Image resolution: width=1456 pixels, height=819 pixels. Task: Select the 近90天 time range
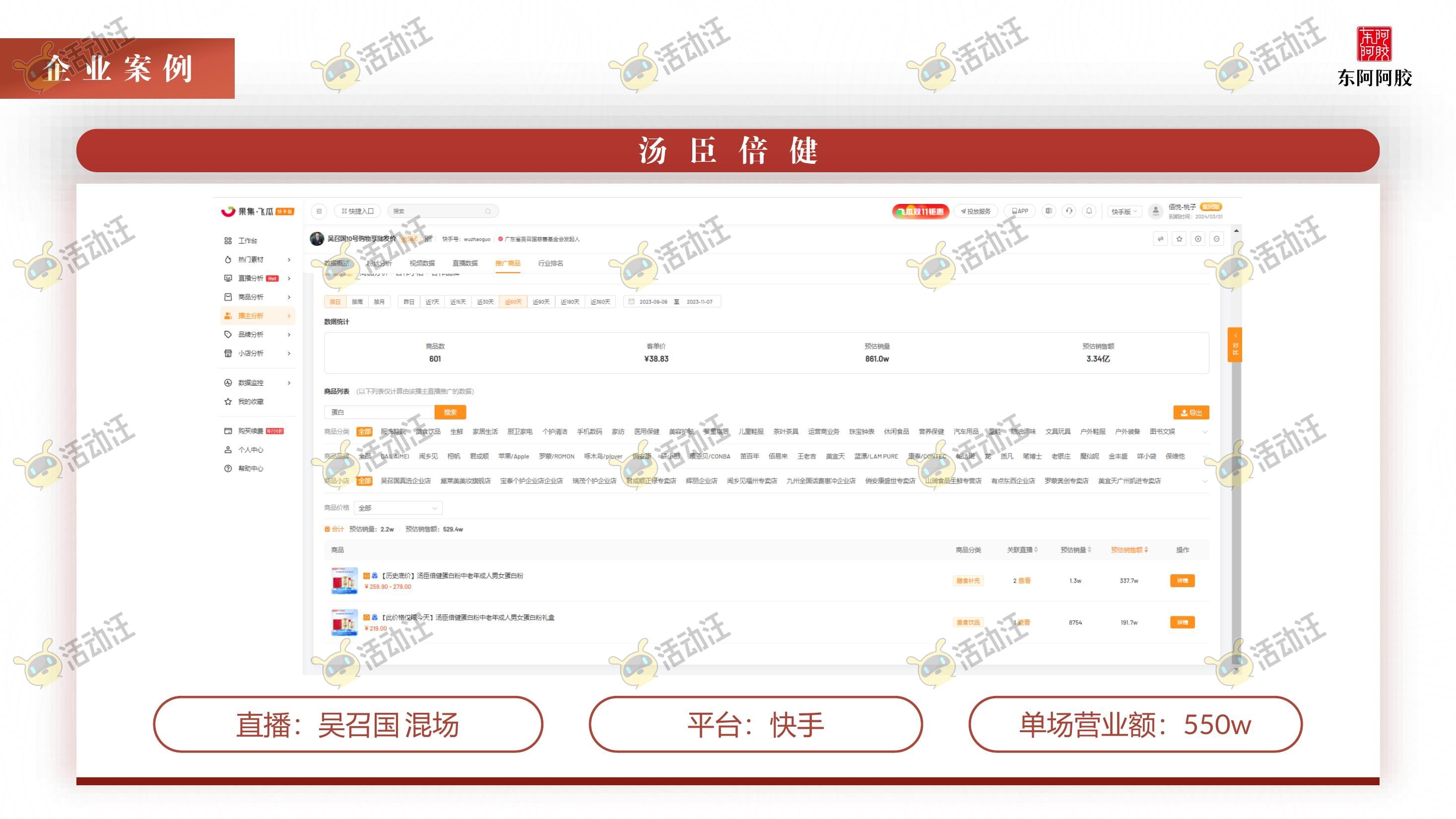click(541, 302)
